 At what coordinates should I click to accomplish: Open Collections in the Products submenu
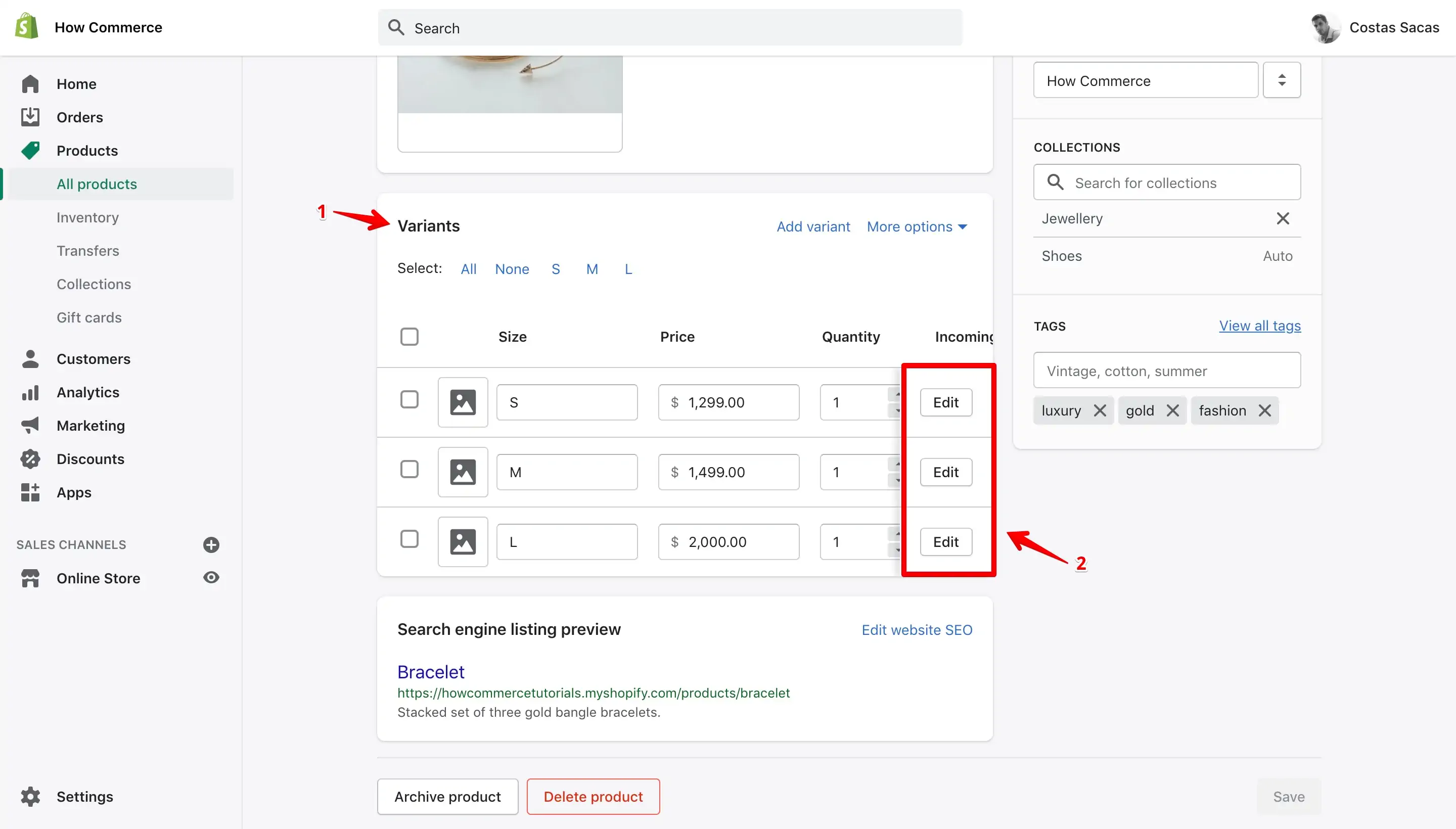pos(94,284)
